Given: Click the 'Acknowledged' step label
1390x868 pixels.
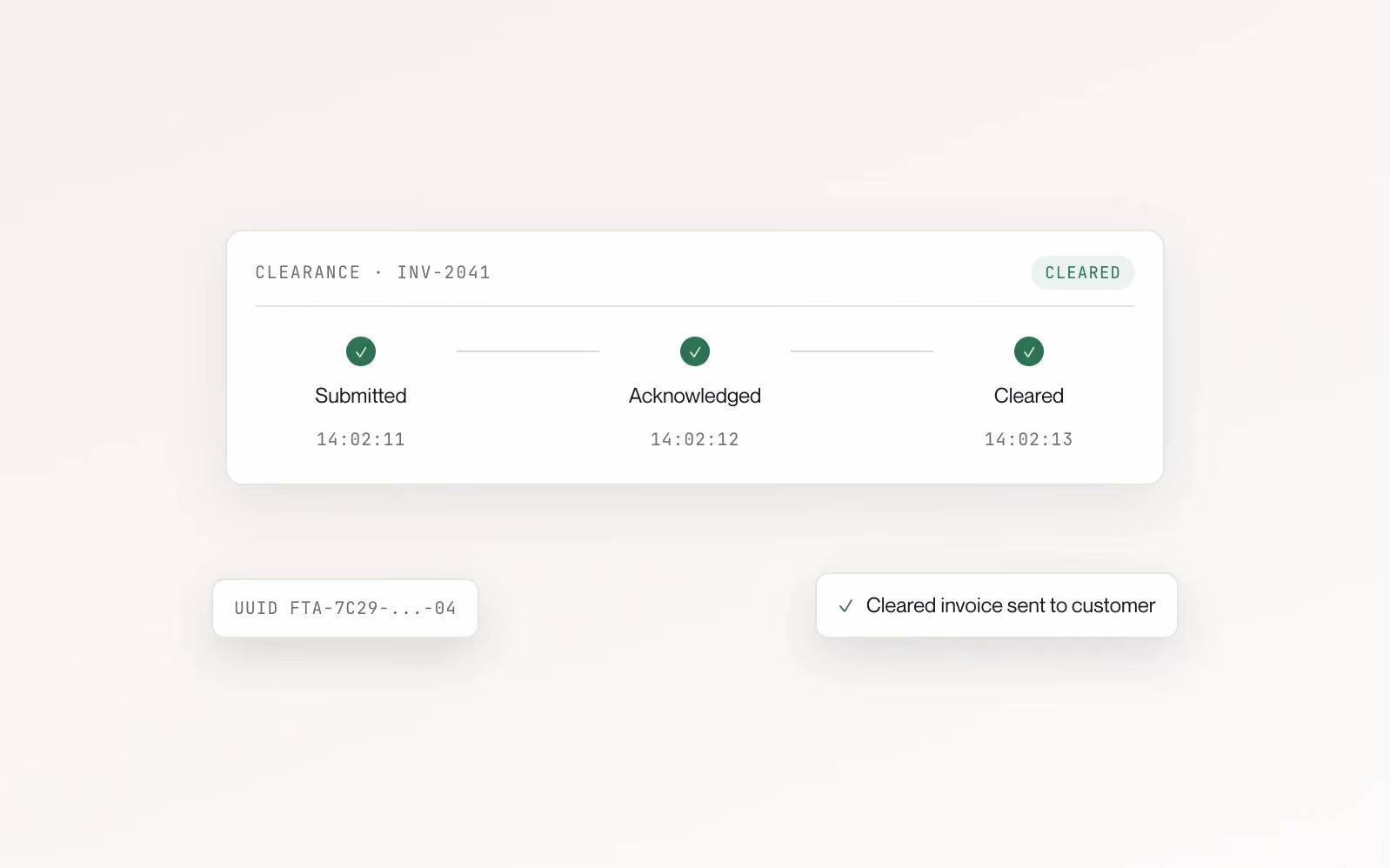Looking at the screenshot, I should tap(695, 397).
